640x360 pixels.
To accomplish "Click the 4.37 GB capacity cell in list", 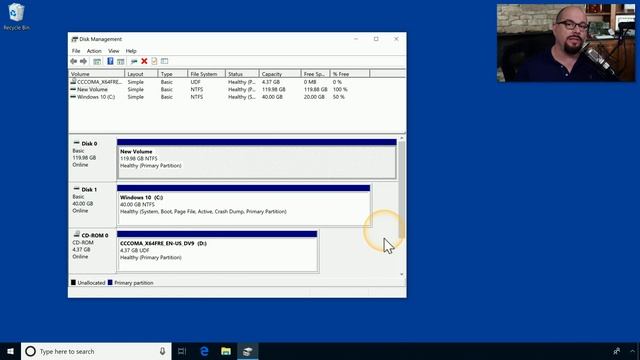I will (x=271, y=82).
